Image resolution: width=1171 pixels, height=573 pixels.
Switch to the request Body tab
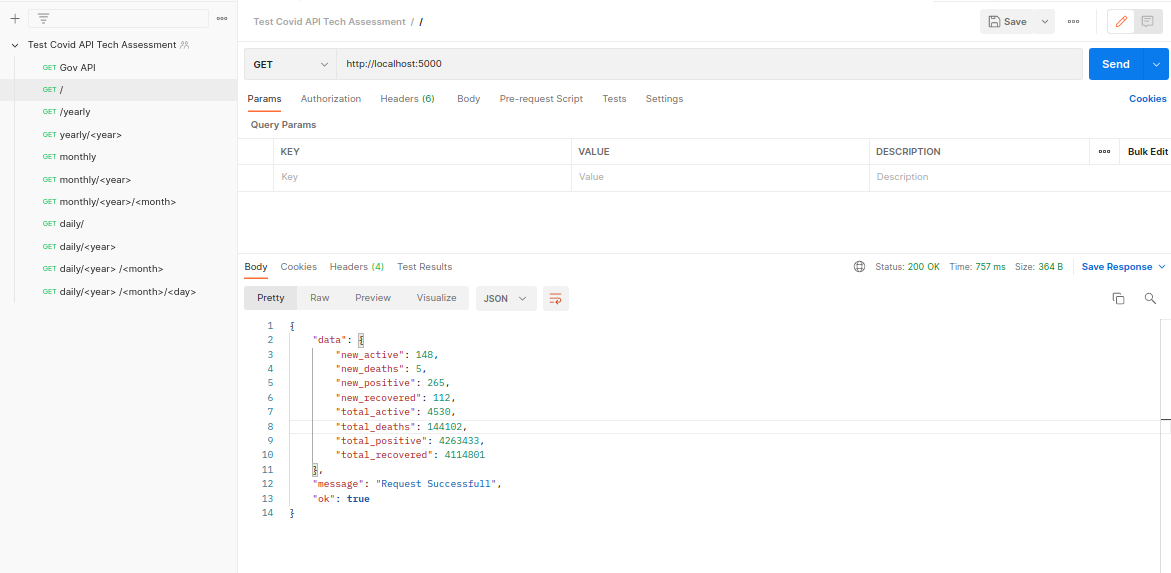(468, 99)
